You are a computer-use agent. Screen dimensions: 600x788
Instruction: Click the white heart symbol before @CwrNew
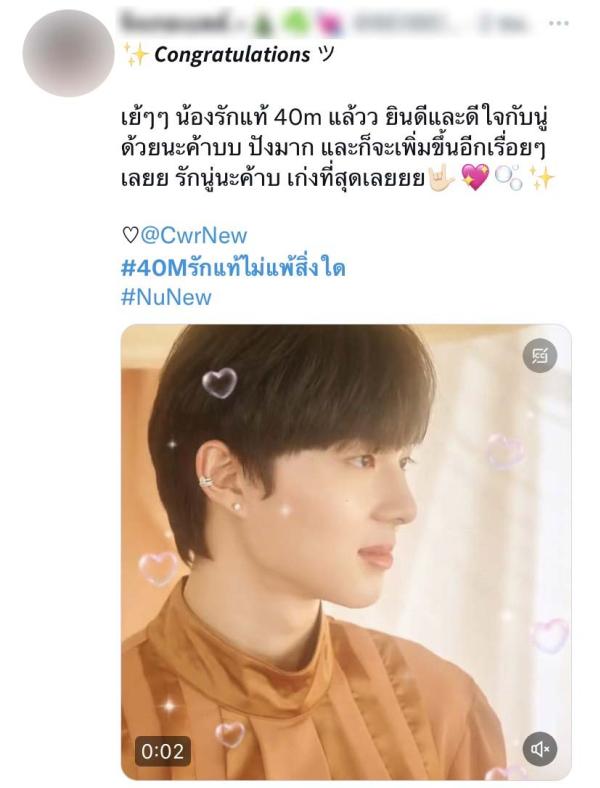(x=130, y=235)
